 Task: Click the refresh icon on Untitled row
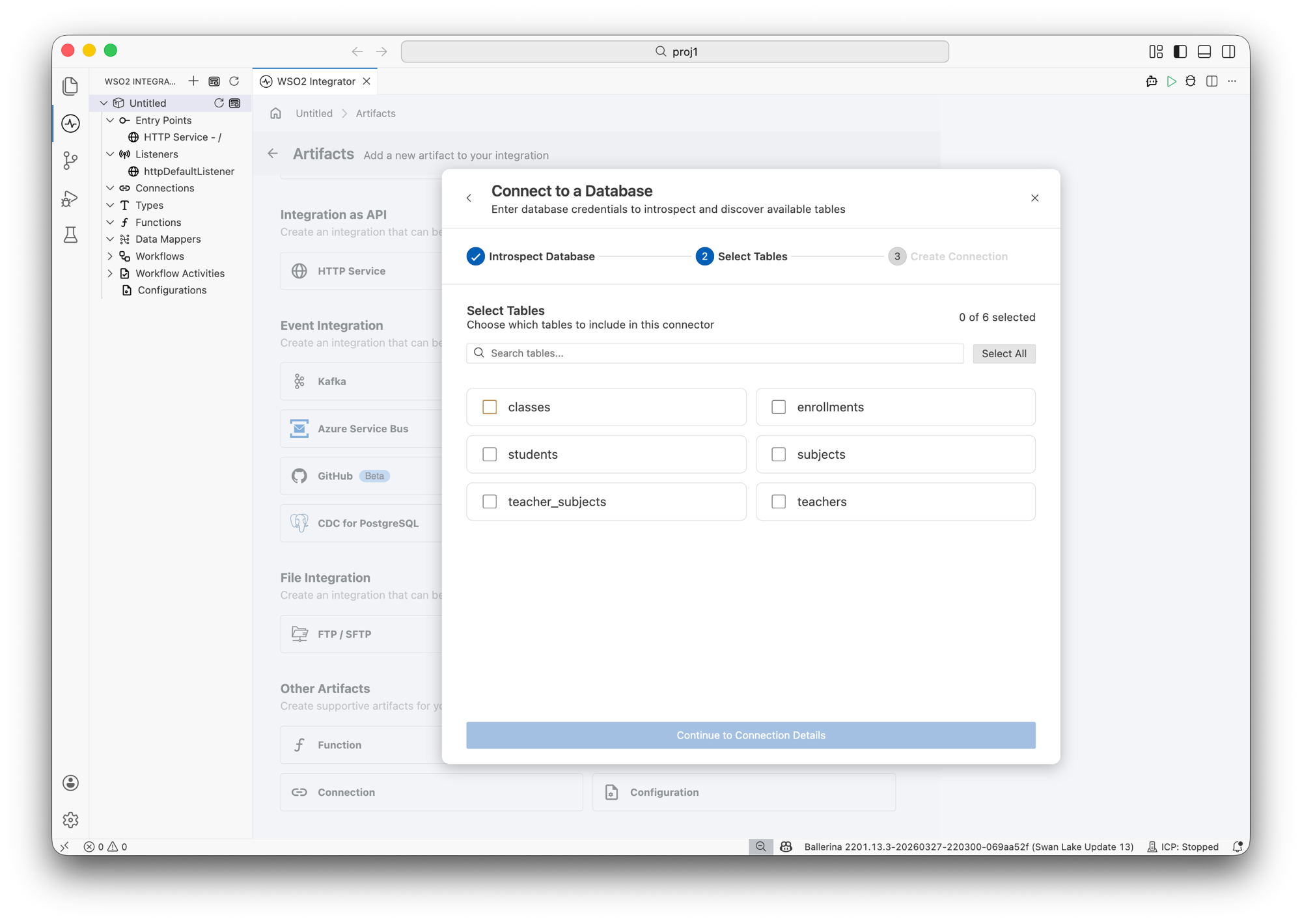point(219,103)
